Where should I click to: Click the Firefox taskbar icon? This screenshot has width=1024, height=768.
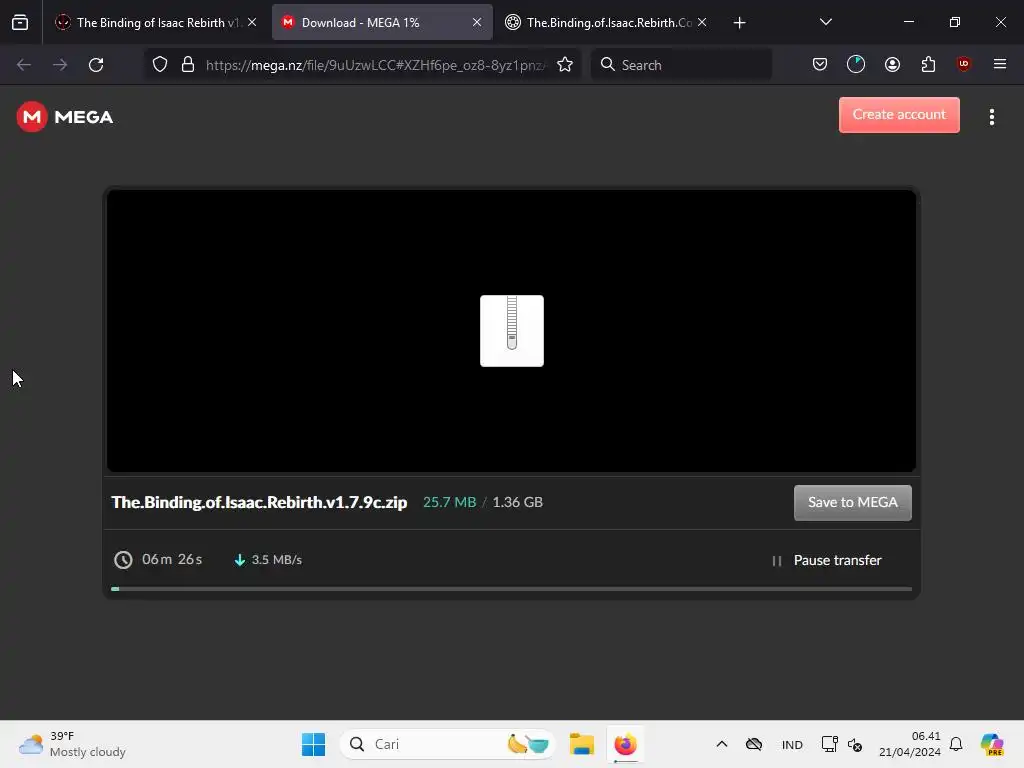[x=625, y=744]
